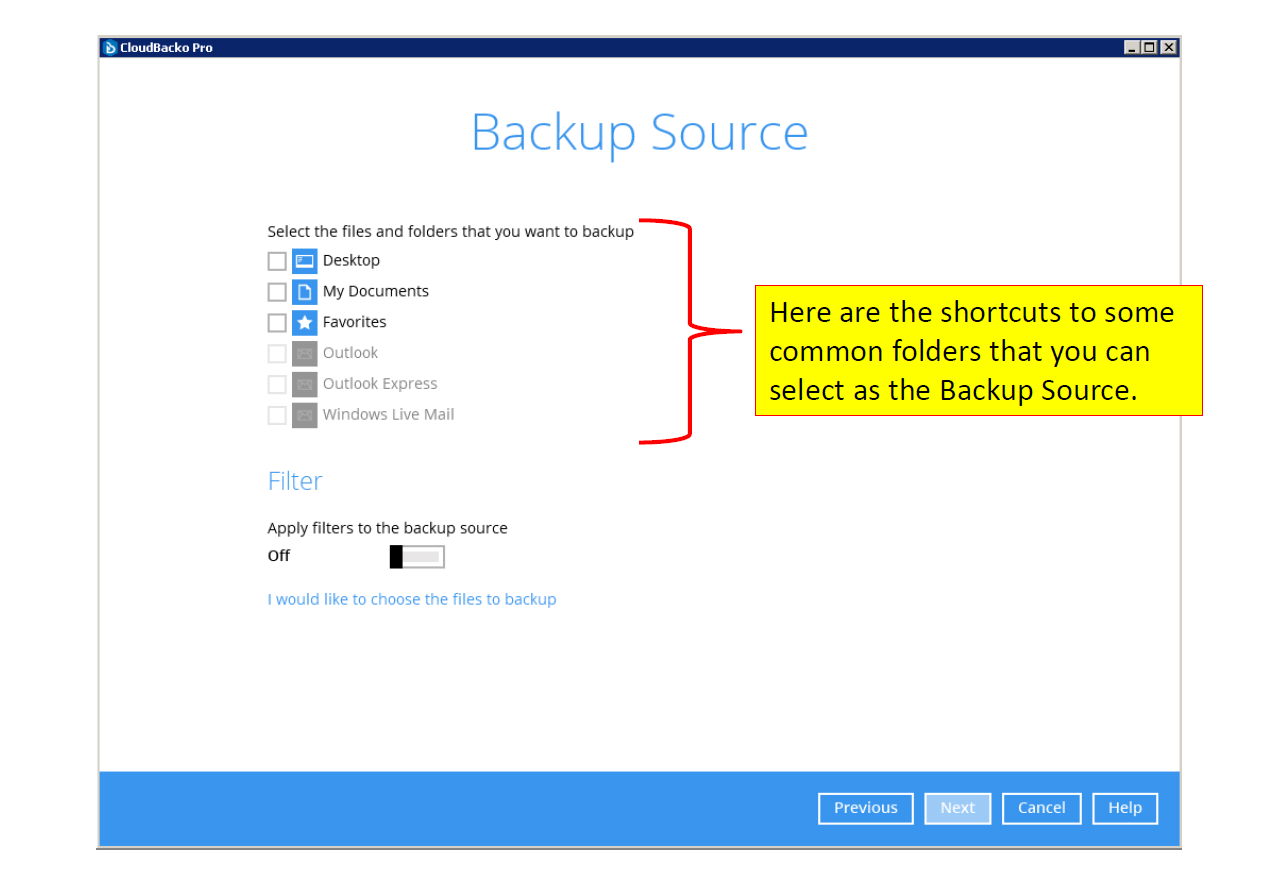Click the Windows Live Mail icon
The image size is (1268, 888).
coord(303,415)
